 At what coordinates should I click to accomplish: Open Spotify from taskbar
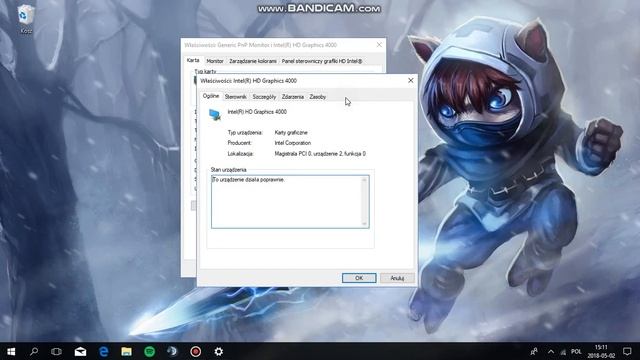pyautogui.click(x=149, y=351)
